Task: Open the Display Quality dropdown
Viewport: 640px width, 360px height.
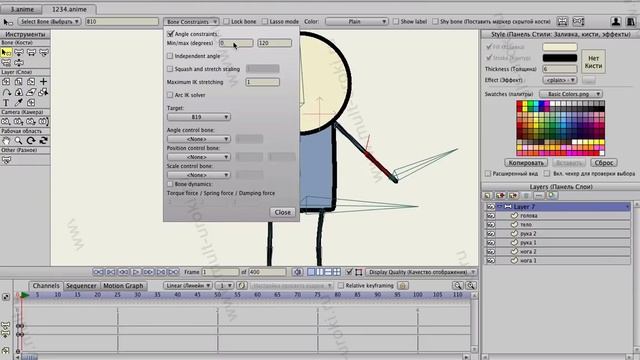Action: pos(421,272)
